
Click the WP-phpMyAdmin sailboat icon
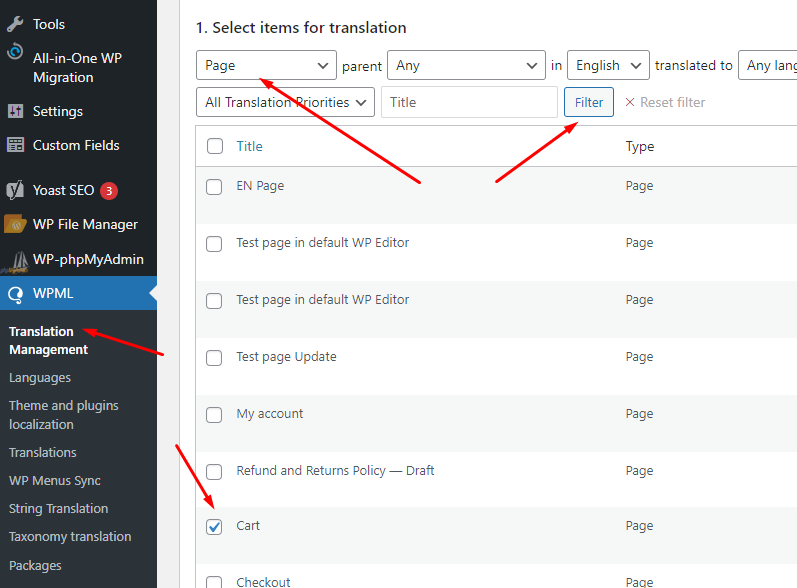pyautogui.click(x=15, y=260)
